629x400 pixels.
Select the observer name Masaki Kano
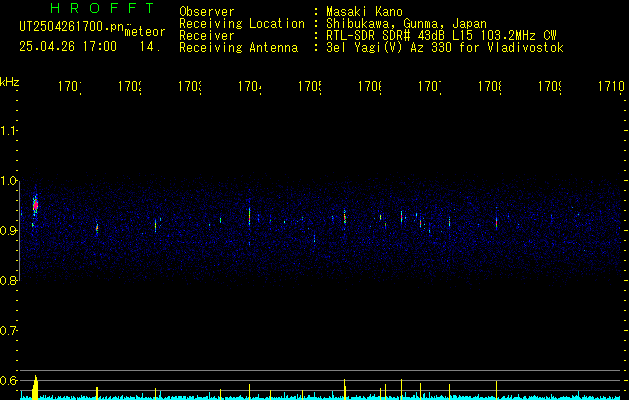364,12
